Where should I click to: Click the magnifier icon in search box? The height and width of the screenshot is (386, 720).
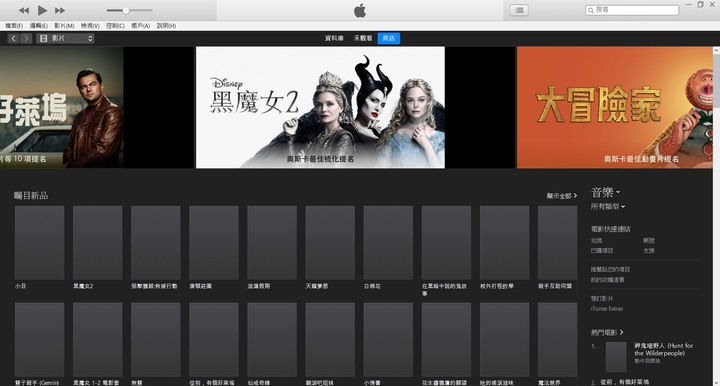[591, 10]
